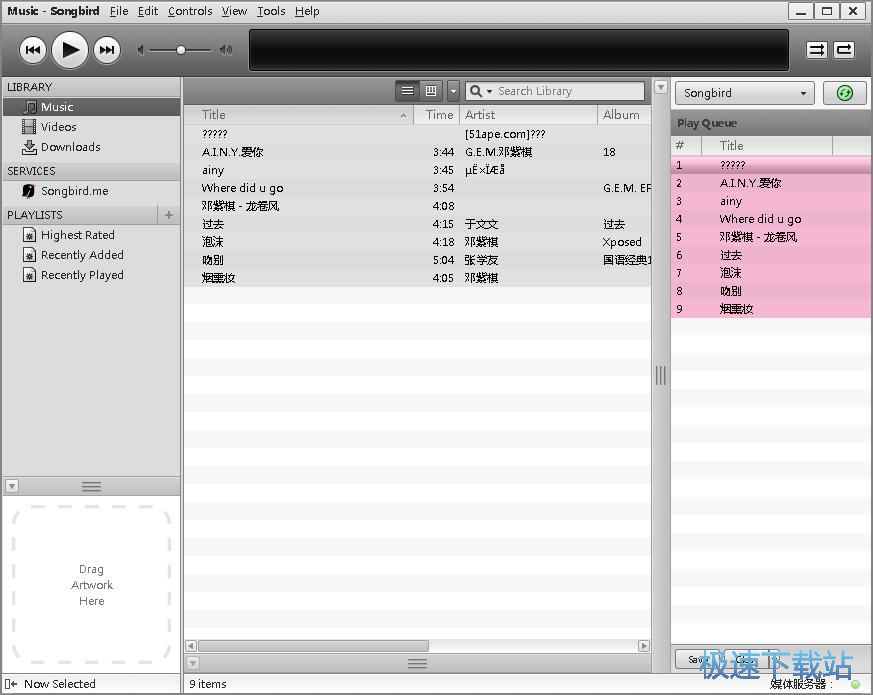Click the horizontal scrollbar thumb

pyautogui.click(x=313, y=646)
